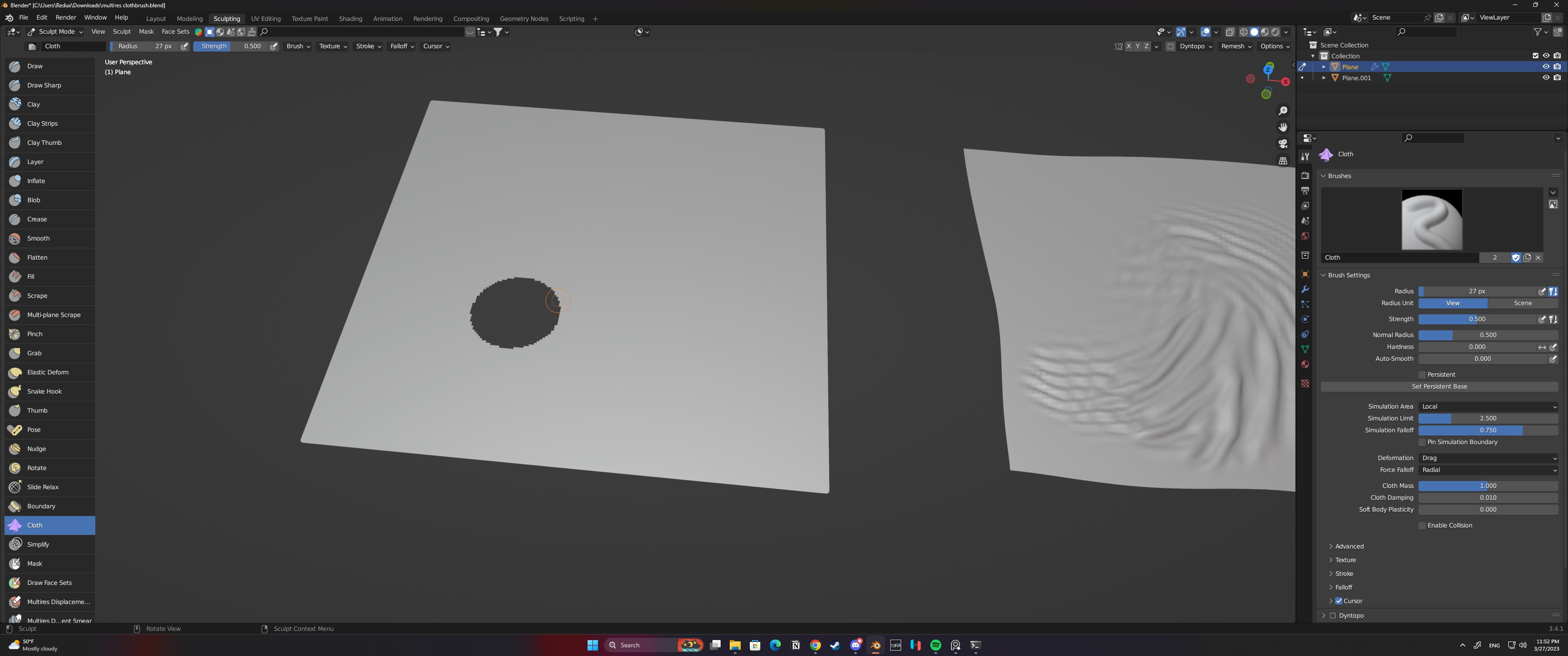
Task: Set Radius Unit to Scene
Action: [1522, 303]
